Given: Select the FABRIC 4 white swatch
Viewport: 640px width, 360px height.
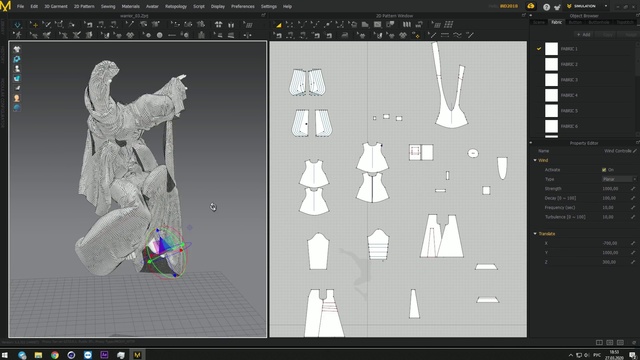Looking at the screenshot, I should coord(551,95).
